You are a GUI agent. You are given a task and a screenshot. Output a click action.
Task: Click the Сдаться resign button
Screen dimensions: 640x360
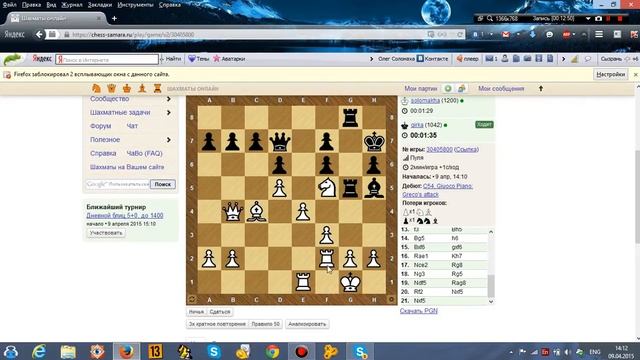point(220,312)
